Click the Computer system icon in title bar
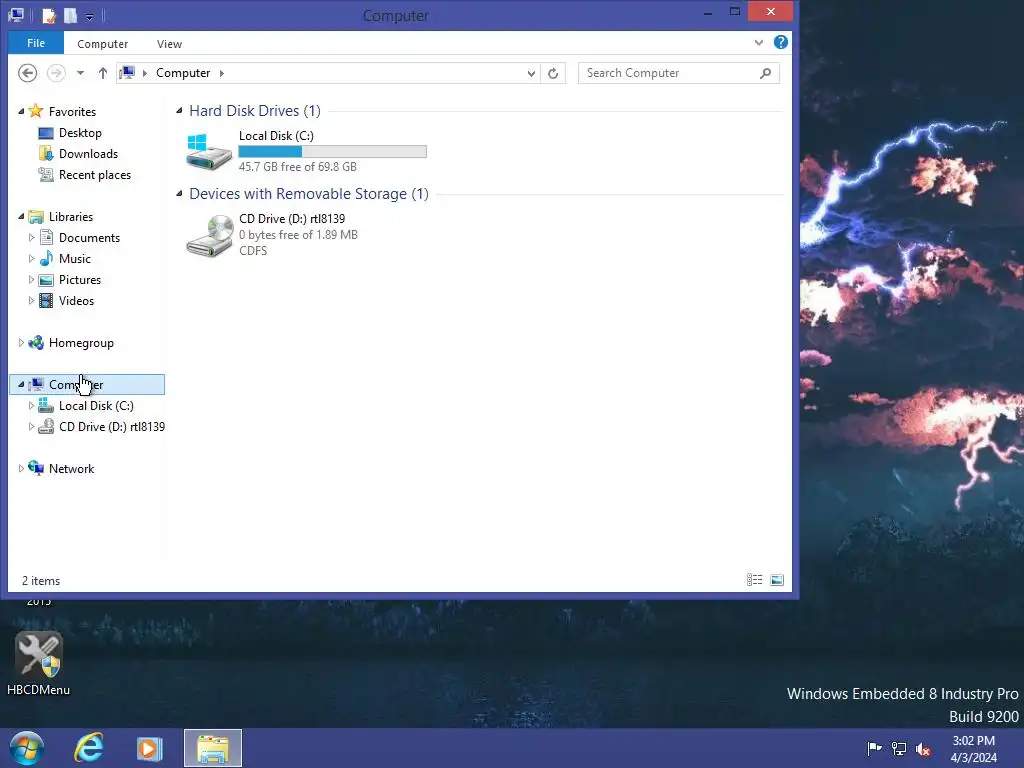Screen dimensions: 1024x768 coord(16,15)
